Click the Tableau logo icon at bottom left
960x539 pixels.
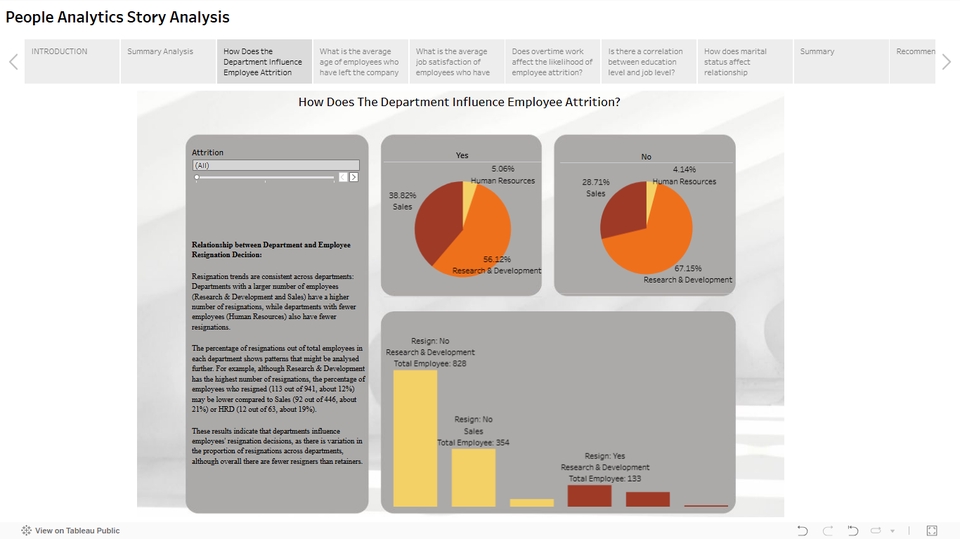[x=26, y=531]
